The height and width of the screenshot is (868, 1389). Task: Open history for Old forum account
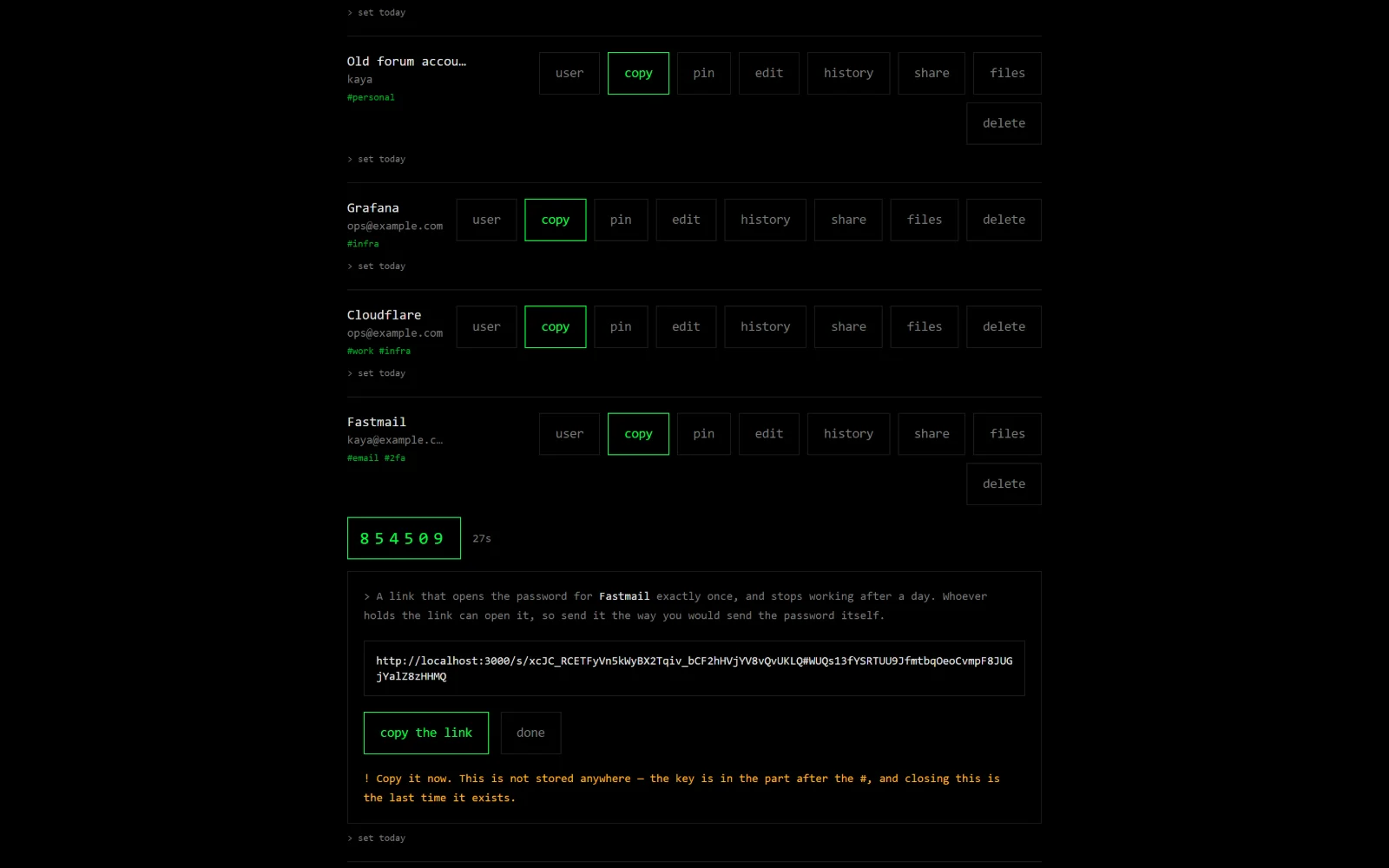coord(848,74)
